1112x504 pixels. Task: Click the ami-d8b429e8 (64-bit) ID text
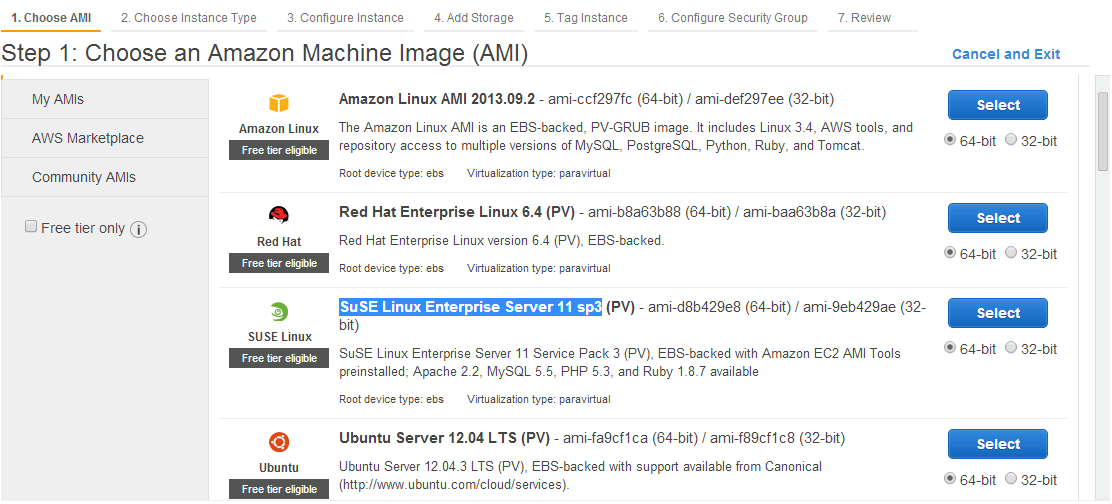[719, 307]
